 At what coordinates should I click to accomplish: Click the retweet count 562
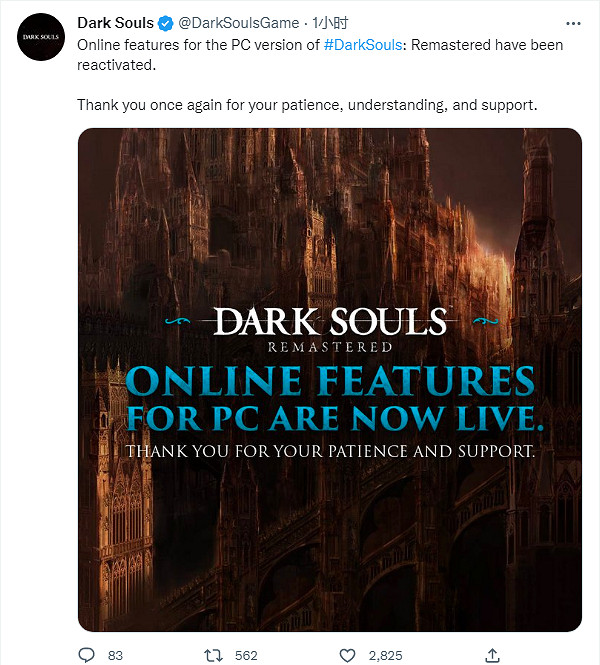[x=246, y=656]
